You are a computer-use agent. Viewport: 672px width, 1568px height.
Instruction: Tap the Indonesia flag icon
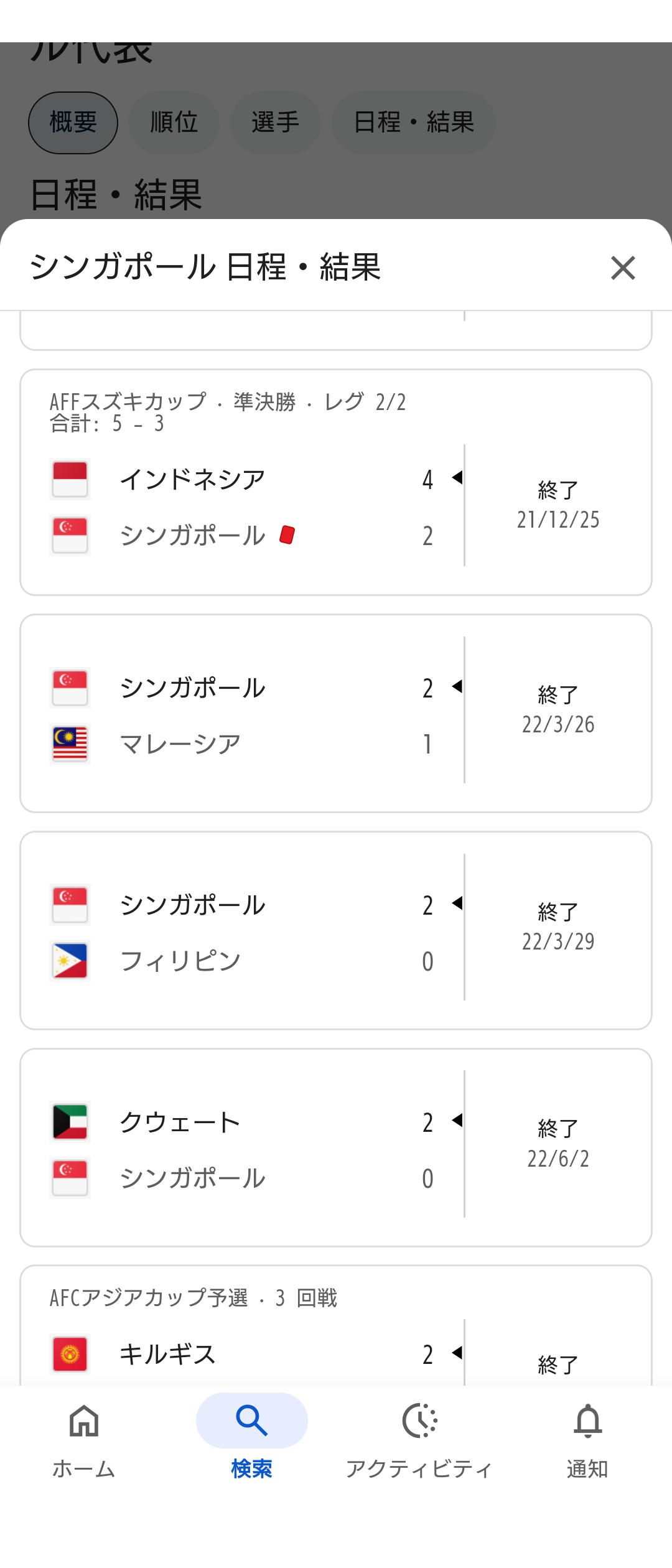[70, 479]
